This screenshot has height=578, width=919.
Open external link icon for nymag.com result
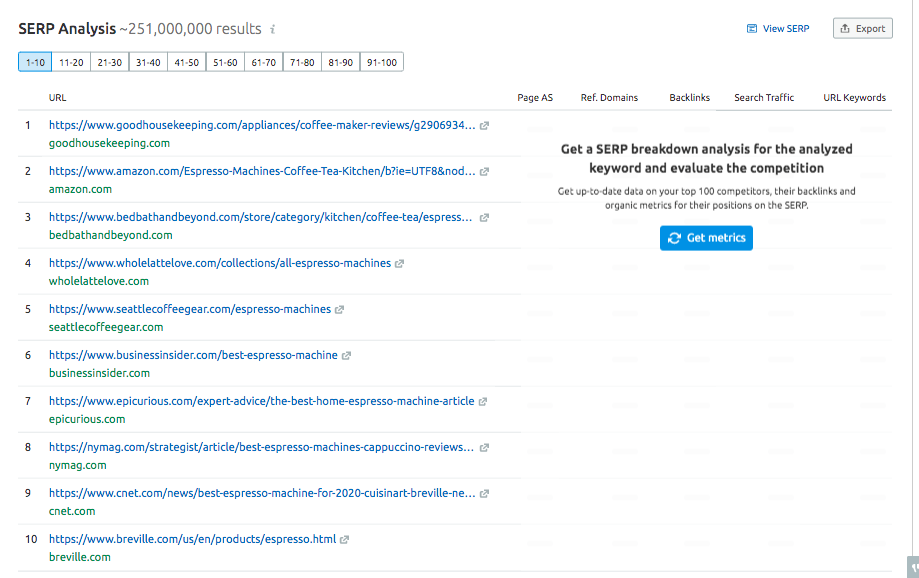click(484, 448)
